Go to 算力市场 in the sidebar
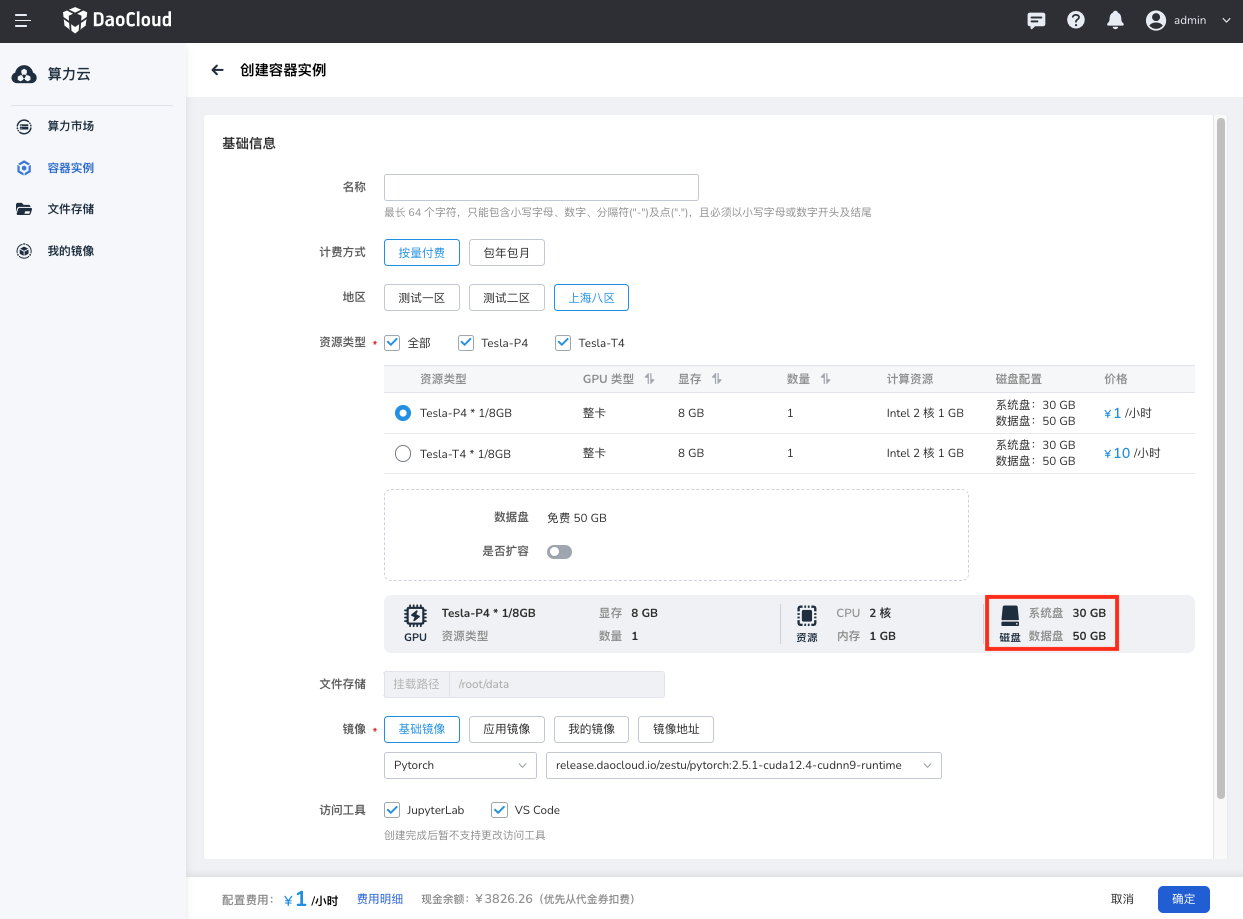Viewport: 1243px width, 919px height. [x=70, y=126]
